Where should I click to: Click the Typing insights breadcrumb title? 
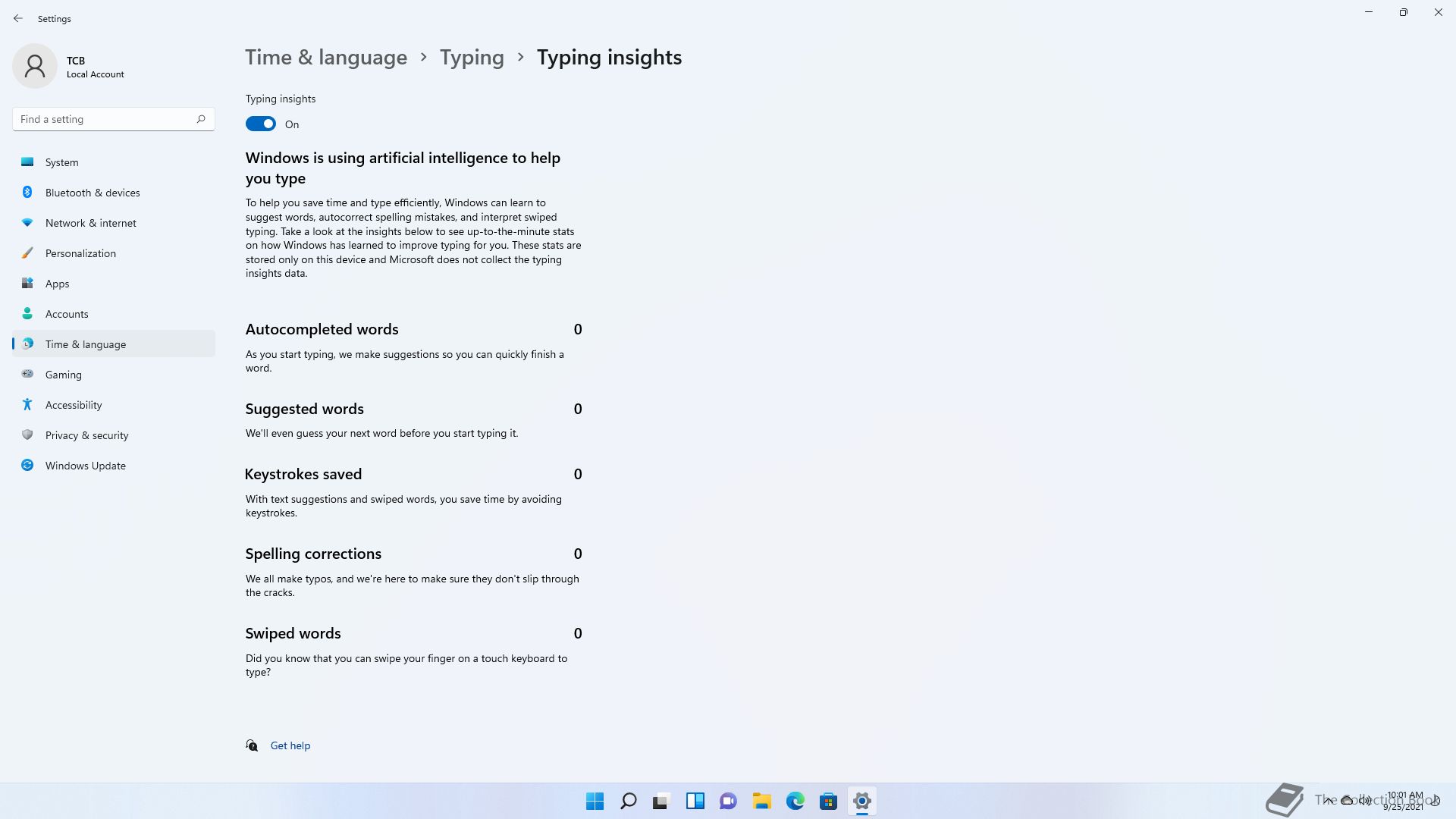610,58
